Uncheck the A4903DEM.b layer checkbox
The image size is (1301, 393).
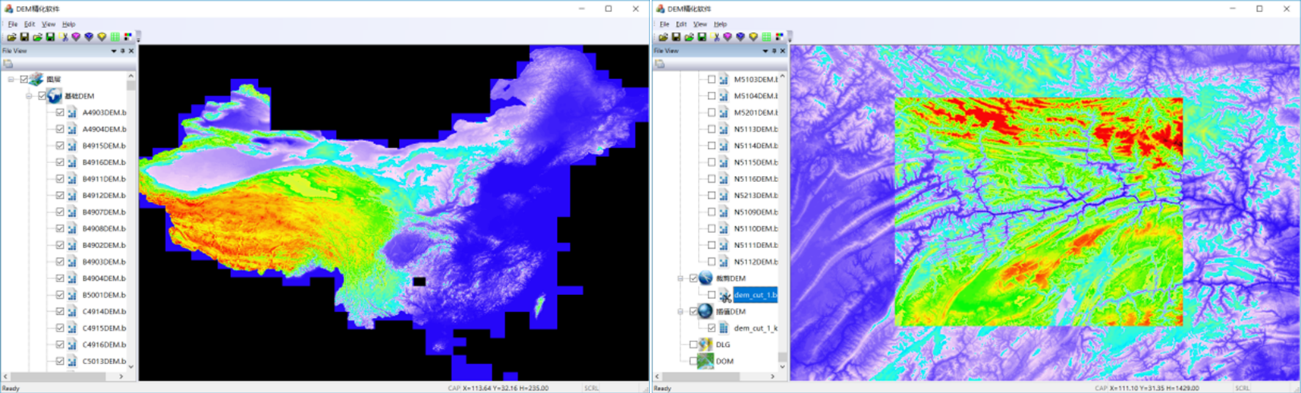60,112
